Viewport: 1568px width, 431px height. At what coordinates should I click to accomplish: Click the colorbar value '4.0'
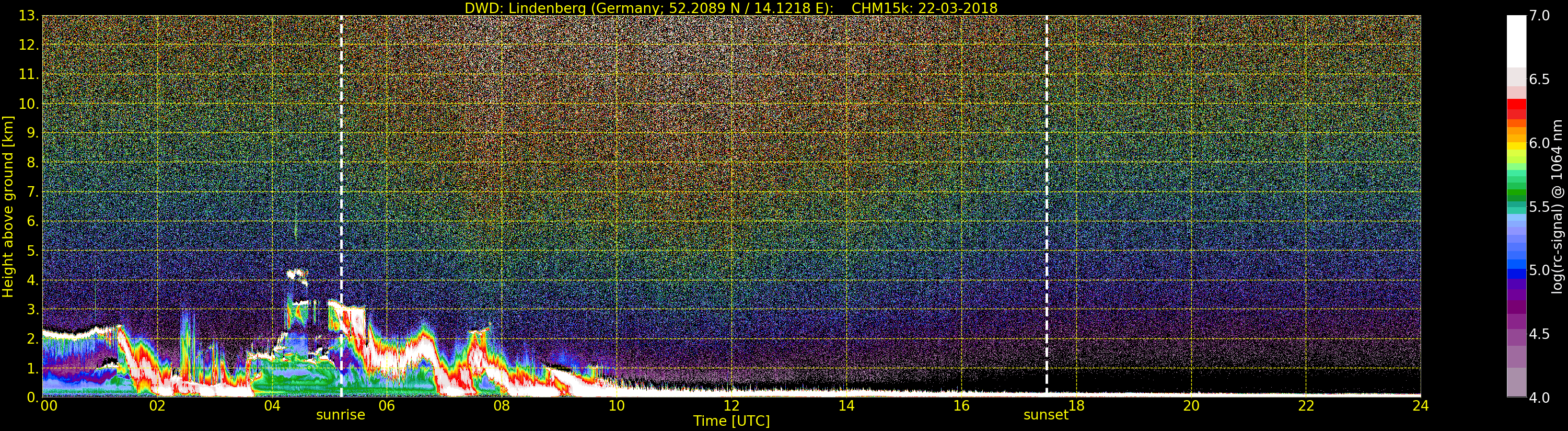[1539, 398]
